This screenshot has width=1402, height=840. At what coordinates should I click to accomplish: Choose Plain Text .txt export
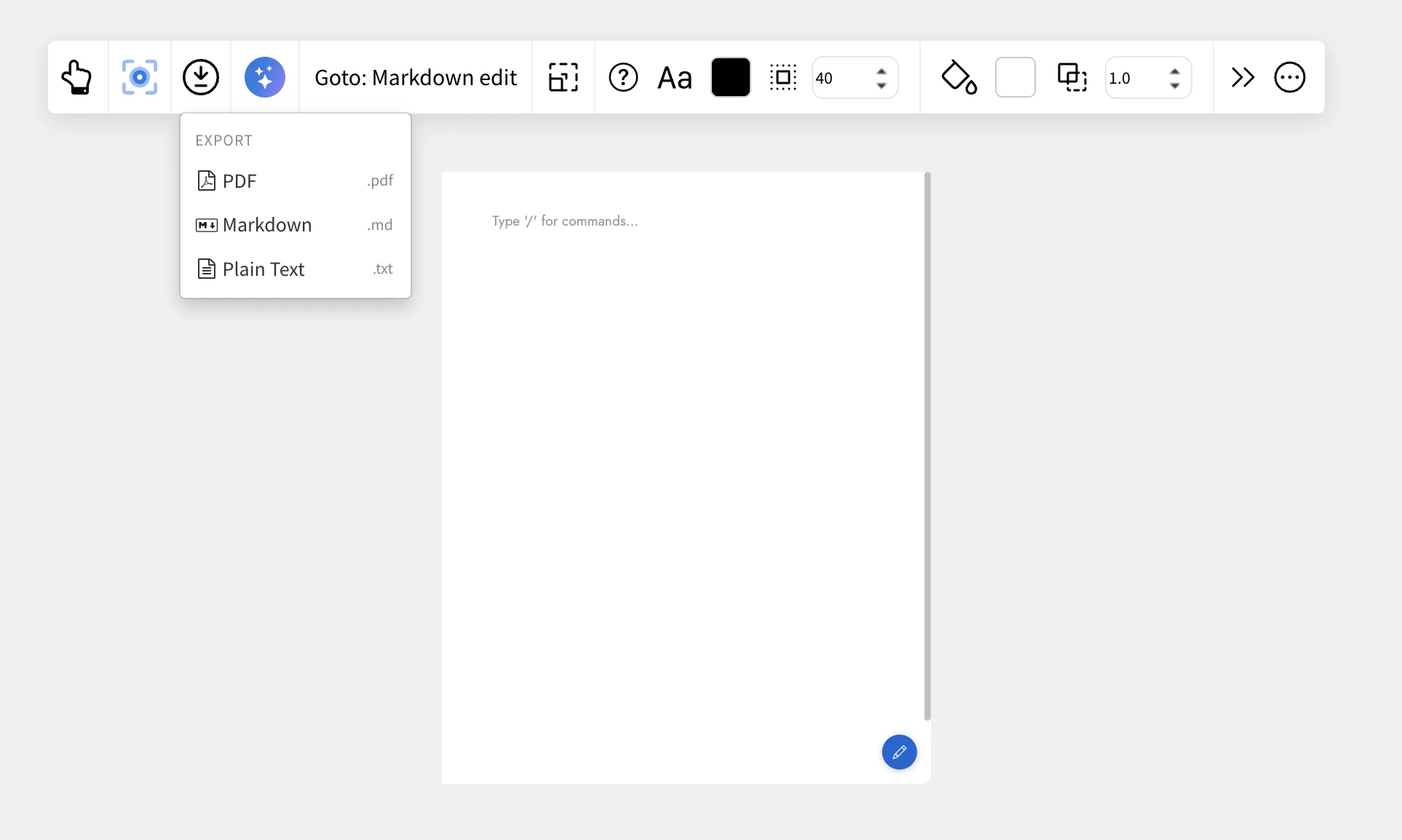pos(295,269)
